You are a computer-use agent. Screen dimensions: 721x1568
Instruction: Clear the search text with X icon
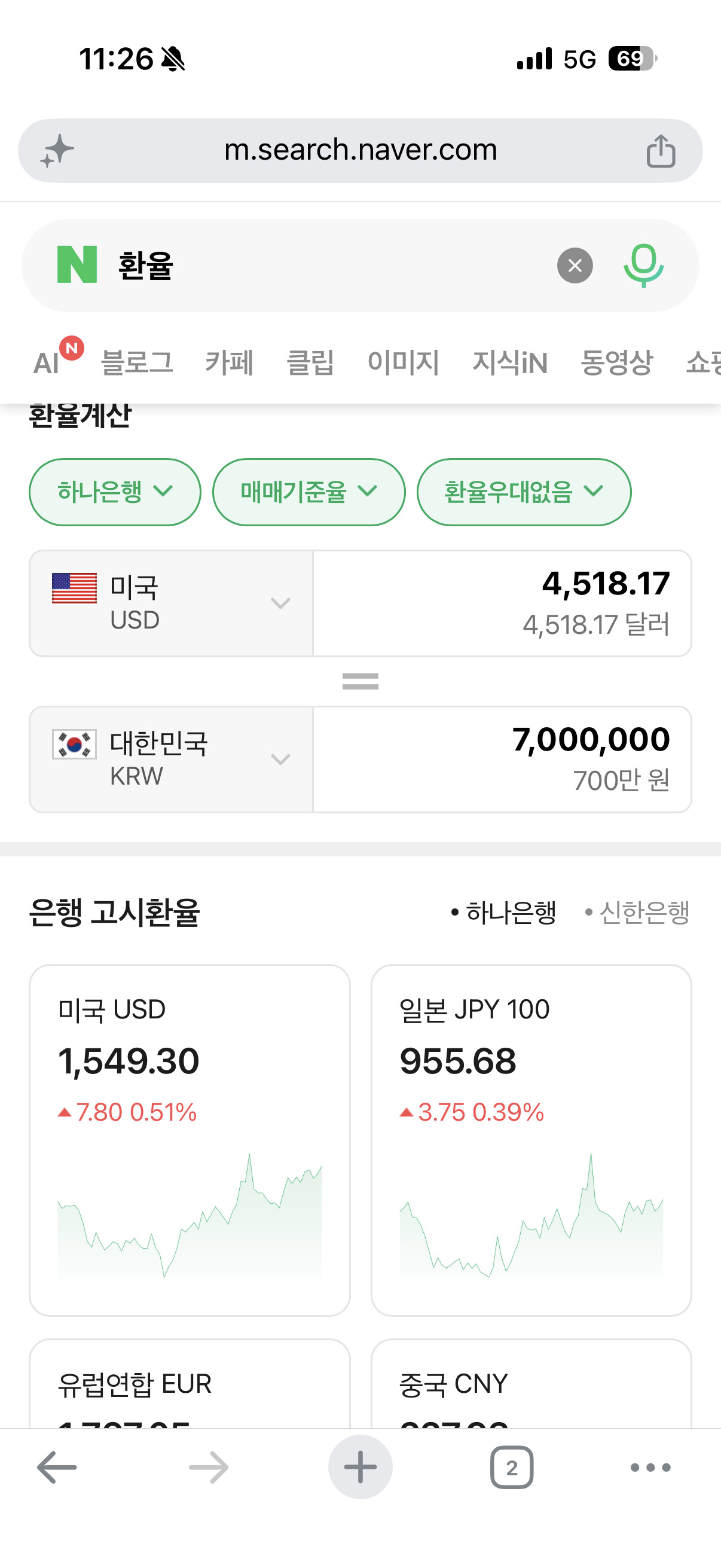[x=575, y=266]
